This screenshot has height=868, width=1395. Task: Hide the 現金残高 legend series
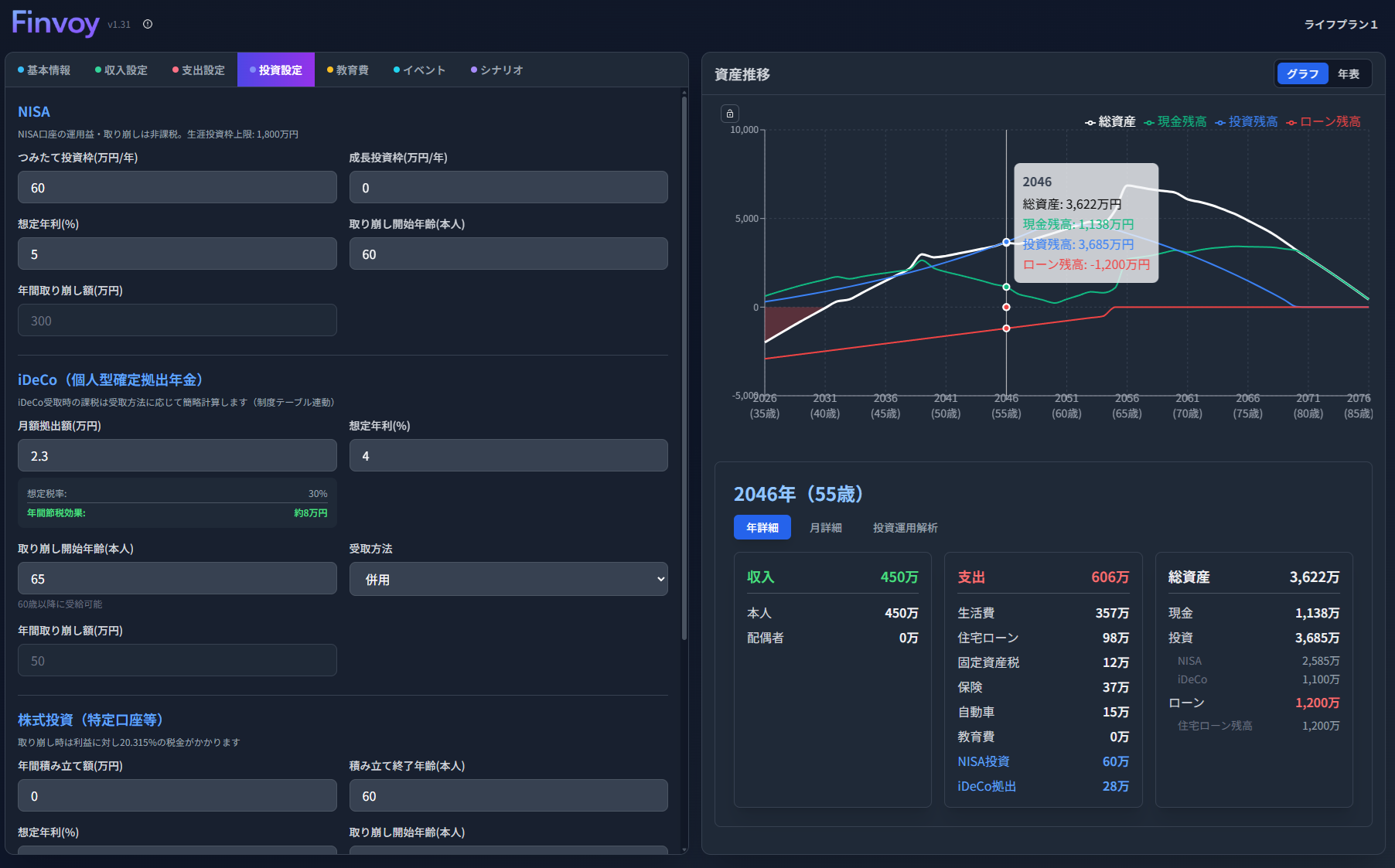tap(1175, 122)
